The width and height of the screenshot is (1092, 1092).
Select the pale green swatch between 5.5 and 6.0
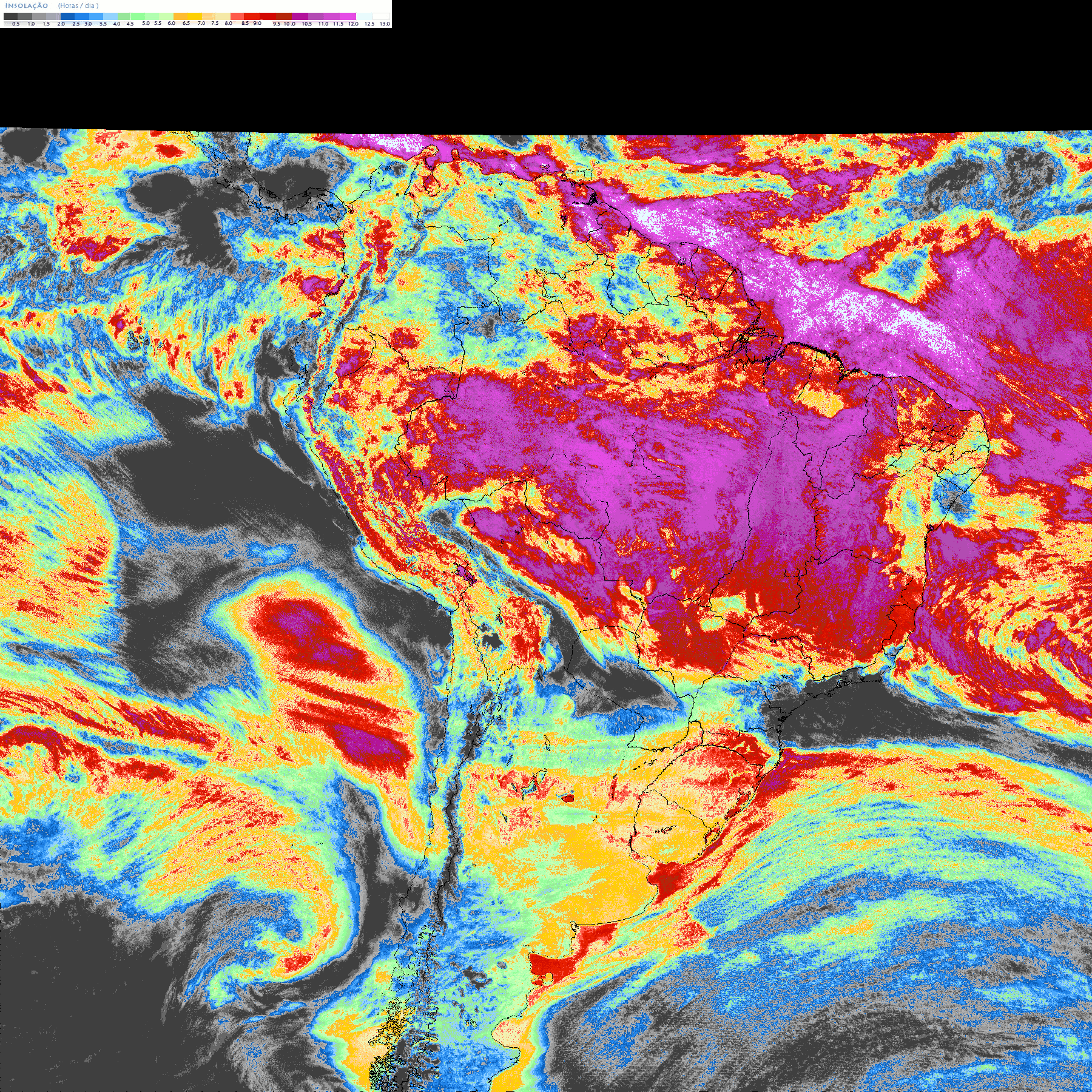[x=166, y=16]
